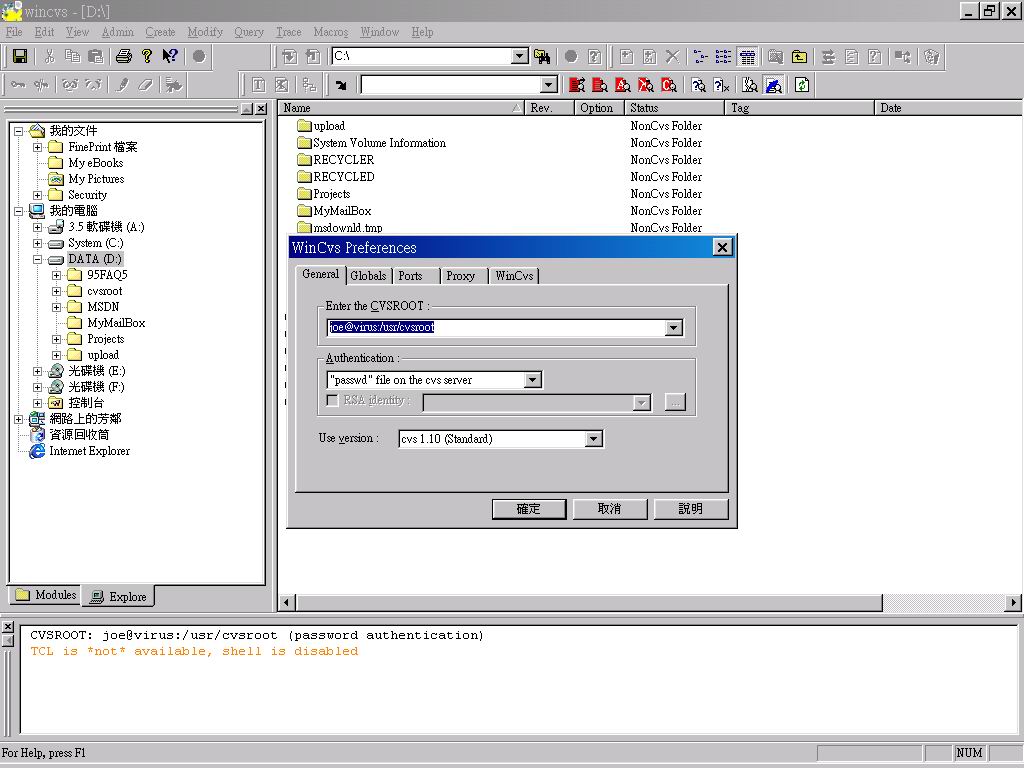Close the WinCvs Preferences dialog
1024x768 pixels.
[x=722, y=248]
